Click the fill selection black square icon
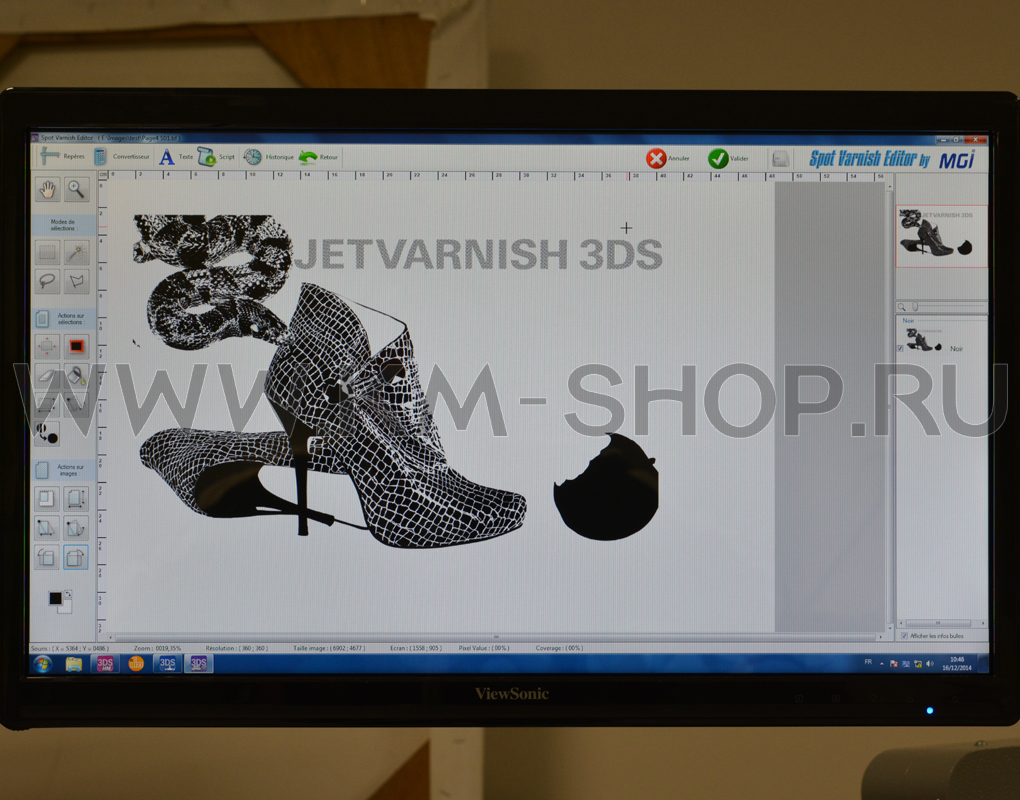The height and width of the screenshot is (800, 1020). [x=76, y=346]
